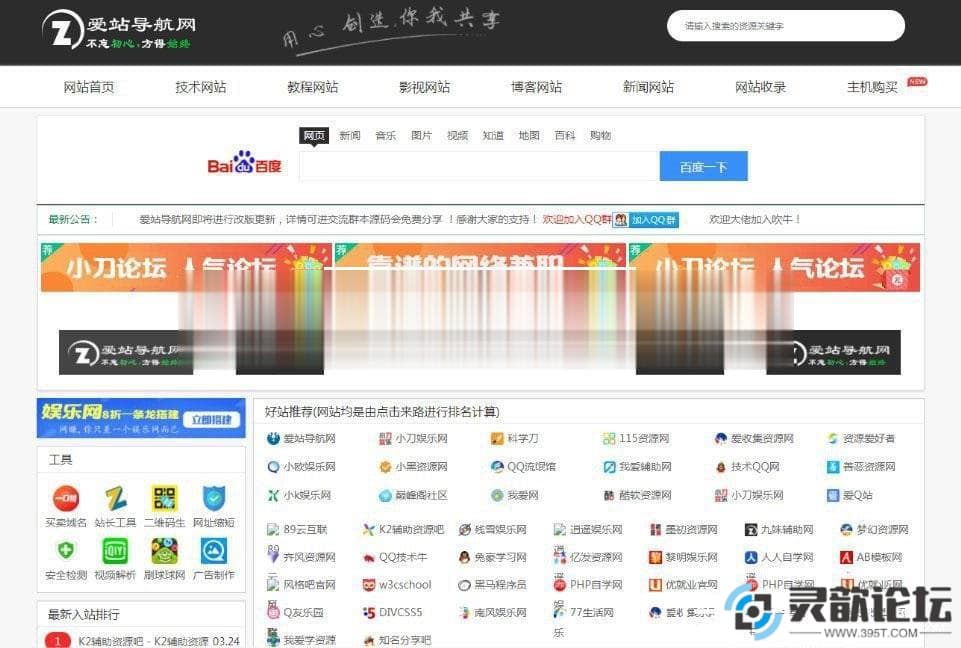Click the 我爱辅助网 teal square favicon

pos(609,467)
